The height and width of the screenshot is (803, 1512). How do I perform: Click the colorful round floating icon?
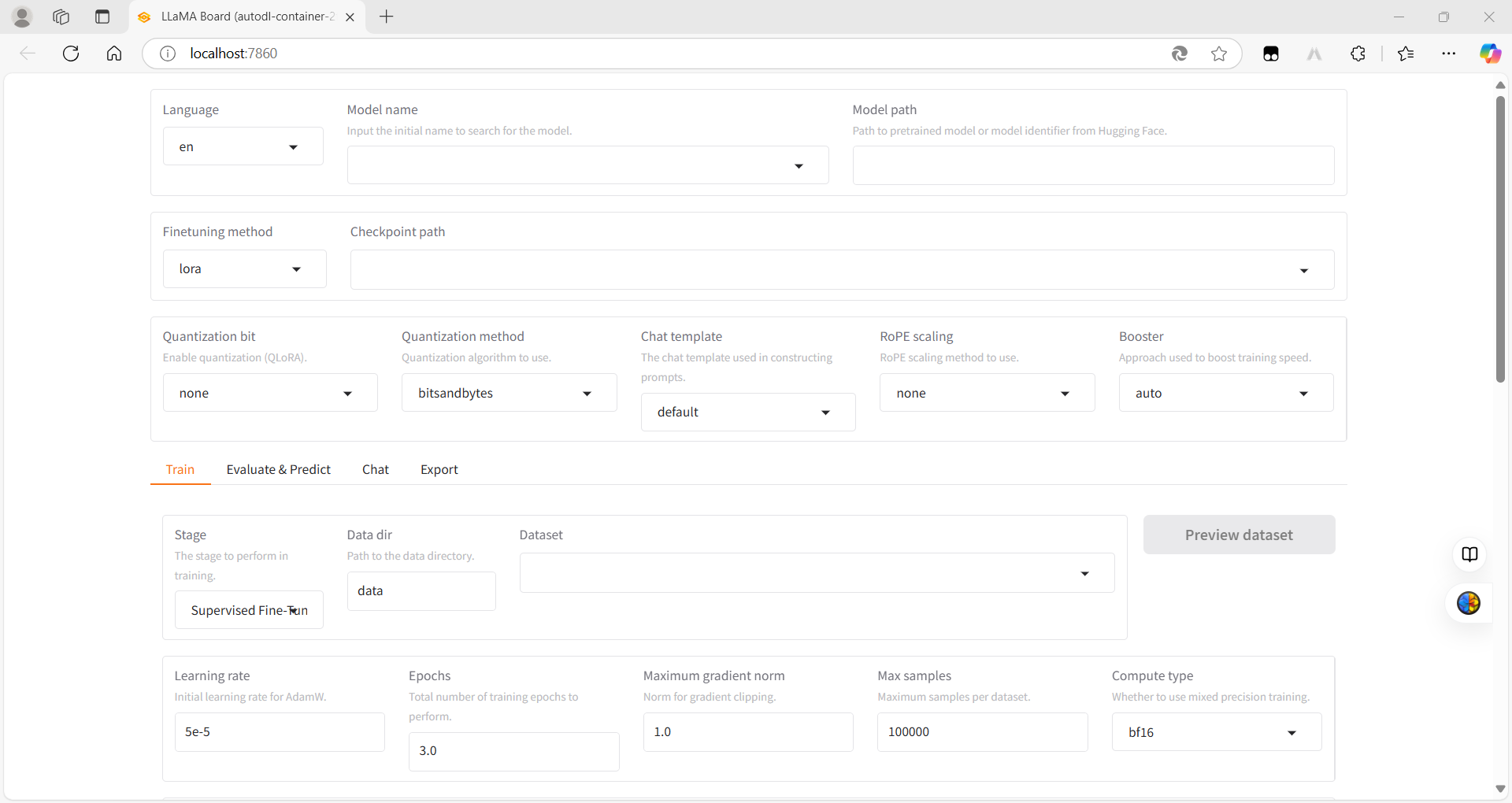point(1469,604)
